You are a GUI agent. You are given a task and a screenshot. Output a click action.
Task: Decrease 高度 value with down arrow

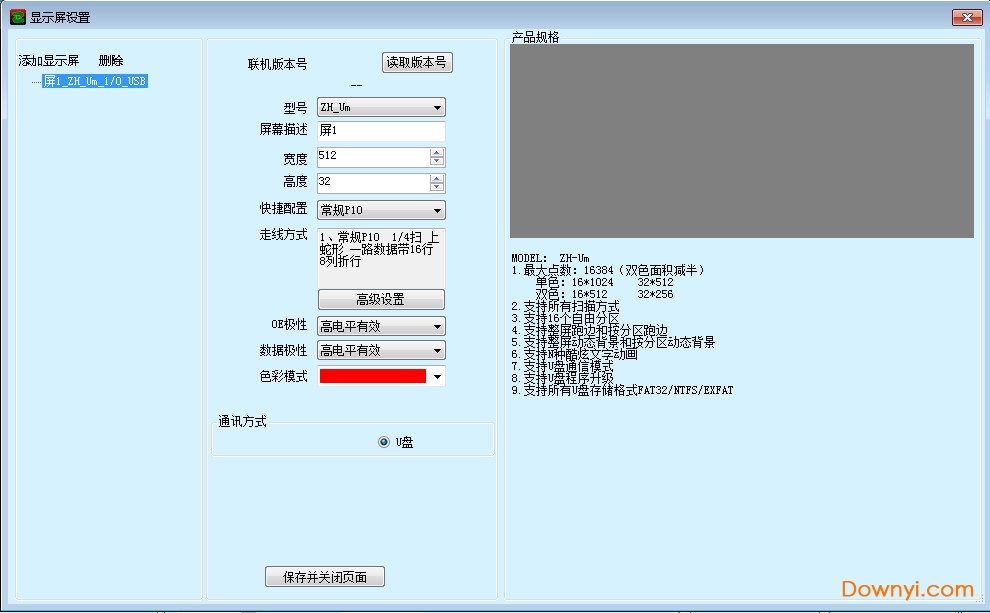pyautogui.click(x=436, y=187)
